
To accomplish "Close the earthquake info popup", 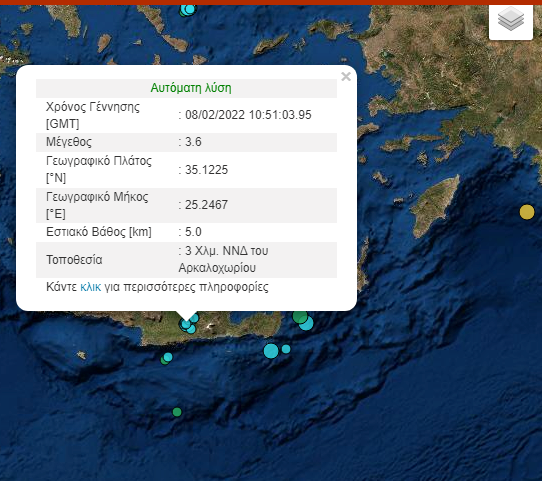I will [346, 76].
